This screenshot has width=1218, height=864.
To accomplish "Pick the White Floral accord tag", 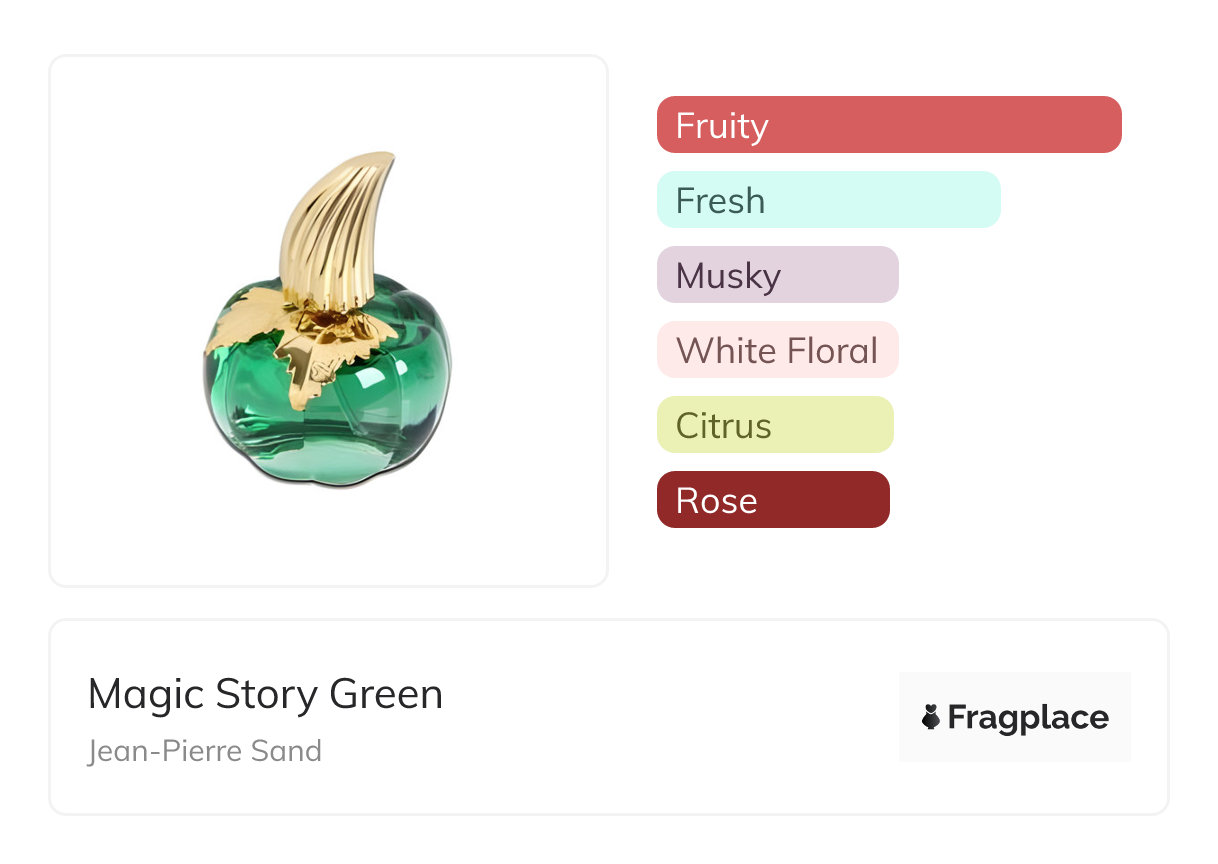I will click(777, 350).
